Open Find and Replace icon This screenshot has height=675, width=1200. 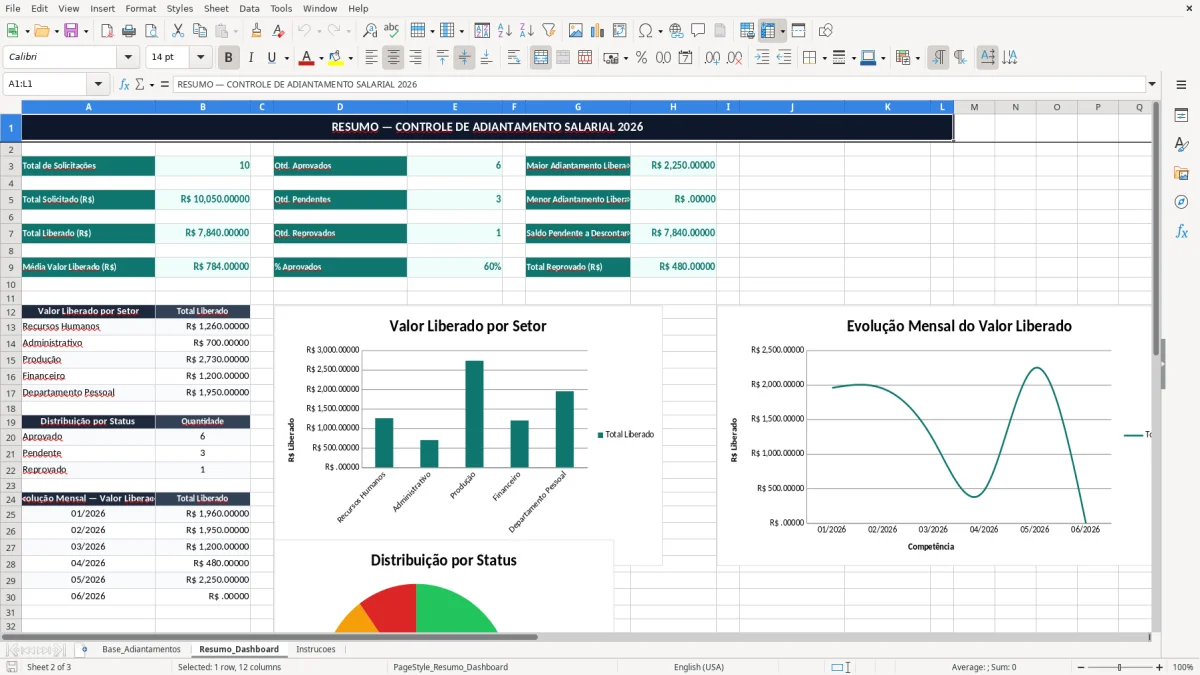[x=370, y=31]
